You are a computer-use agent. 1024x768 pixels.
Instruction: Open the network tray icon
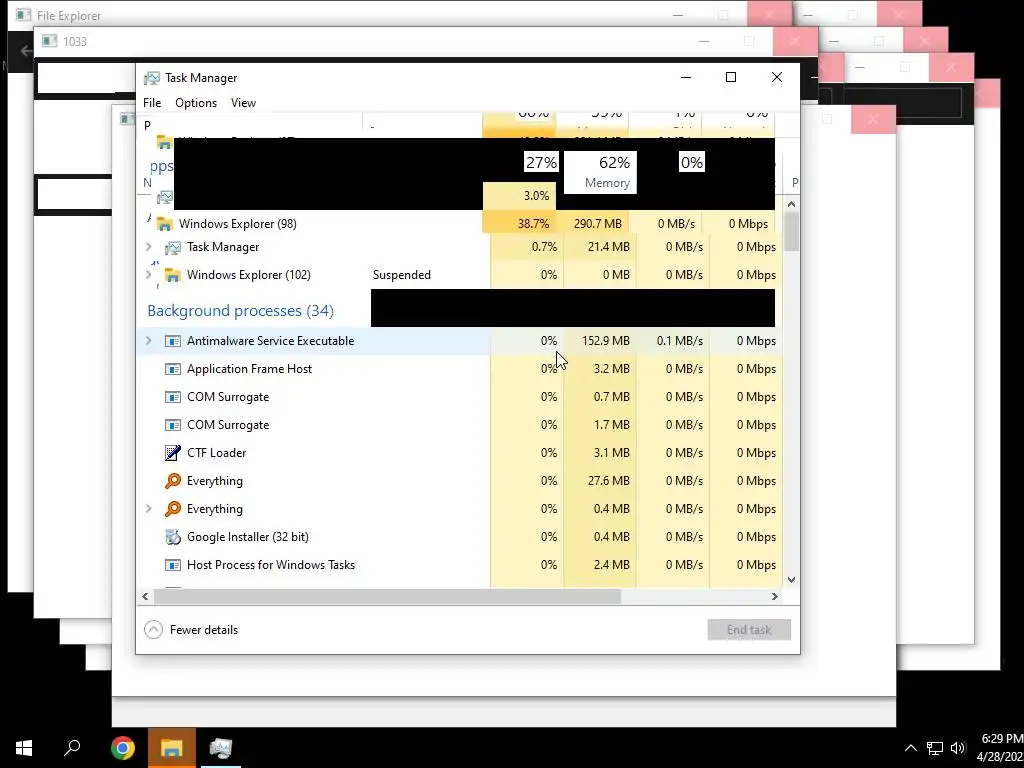(x=935, y=748)
